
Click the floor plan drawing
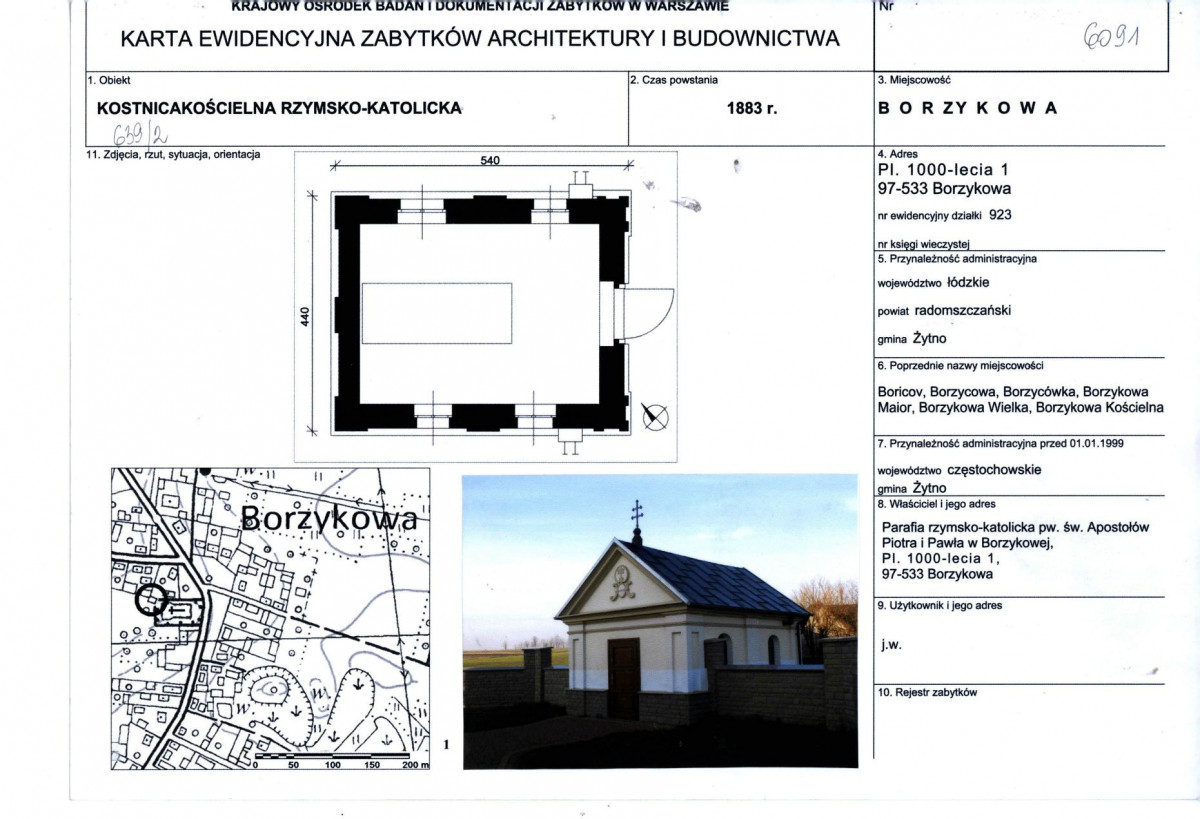(485, 306)
